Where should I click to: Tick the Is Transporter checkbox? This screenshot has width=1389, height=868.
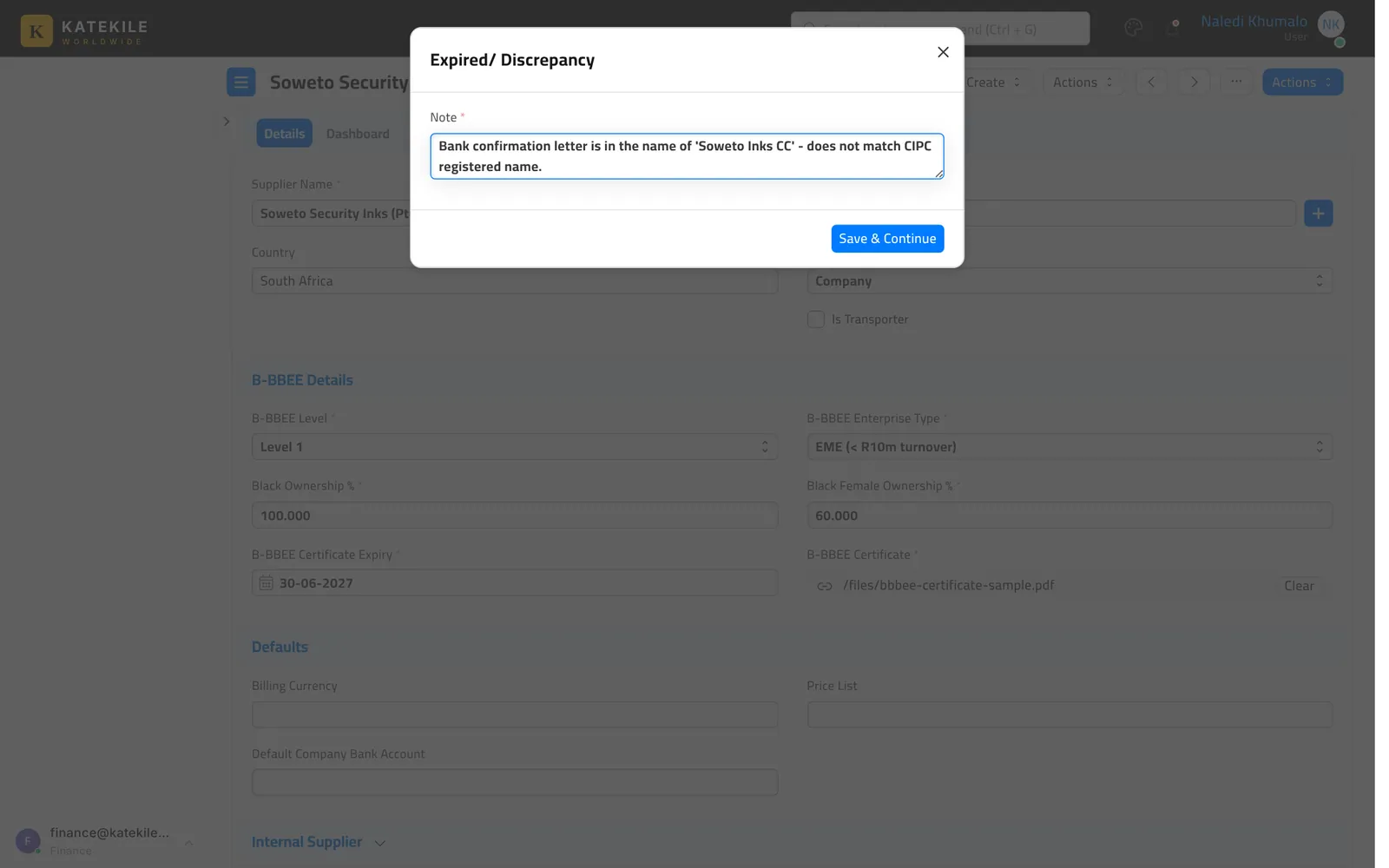(816, 319)
